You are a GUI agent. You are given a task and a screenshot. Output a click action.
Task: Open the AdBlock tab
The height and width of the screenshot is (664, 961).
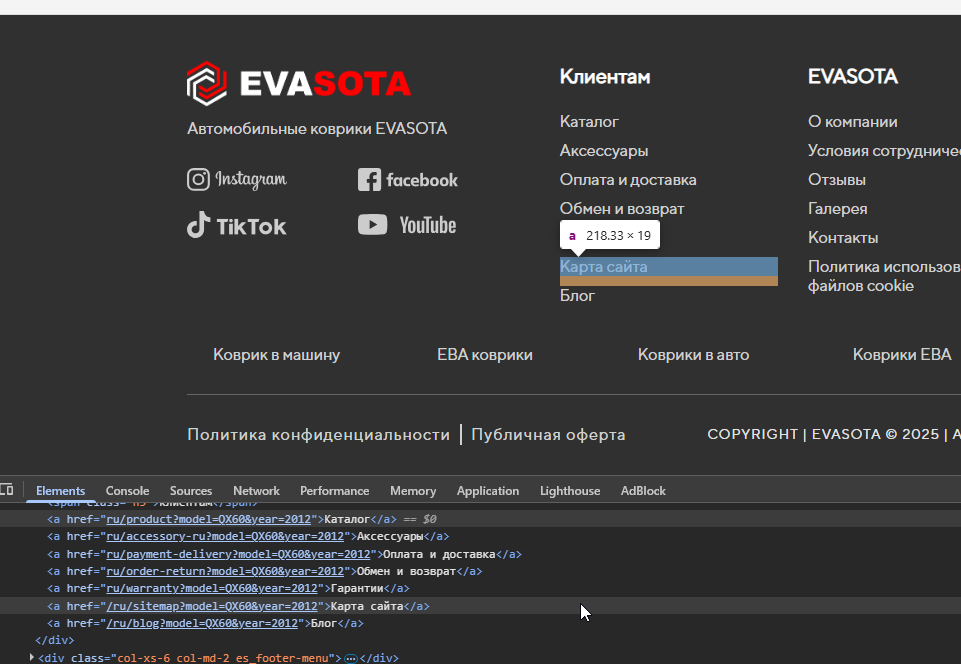click(643, 490)
